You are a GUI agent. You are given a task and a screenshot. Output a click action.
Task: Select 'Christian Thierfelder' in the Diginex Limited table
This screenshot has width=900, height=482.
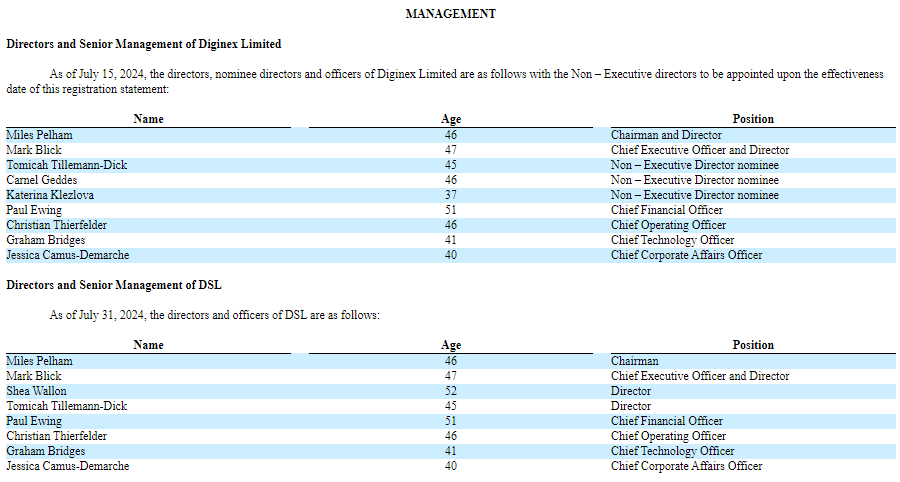57,225
